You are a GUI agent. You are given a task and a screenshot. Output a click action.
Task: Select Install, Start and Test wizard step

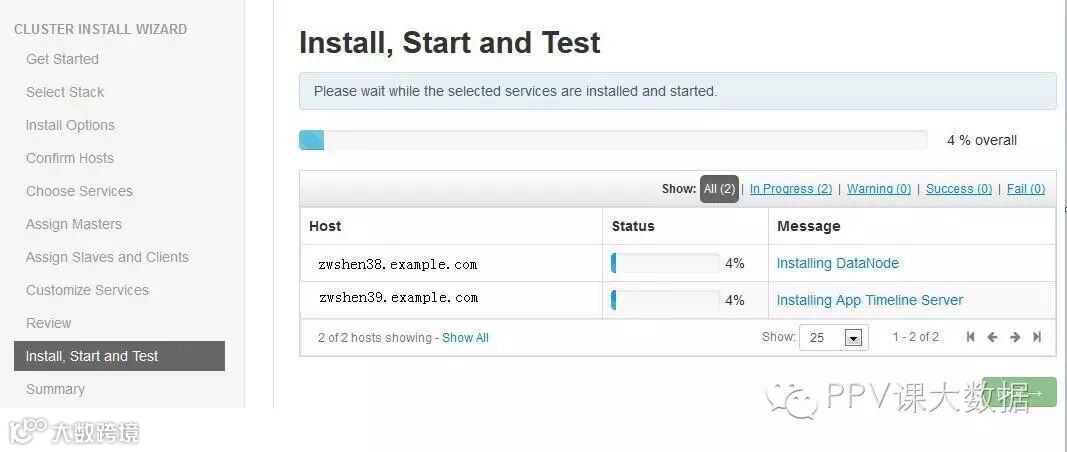[119, 356]
